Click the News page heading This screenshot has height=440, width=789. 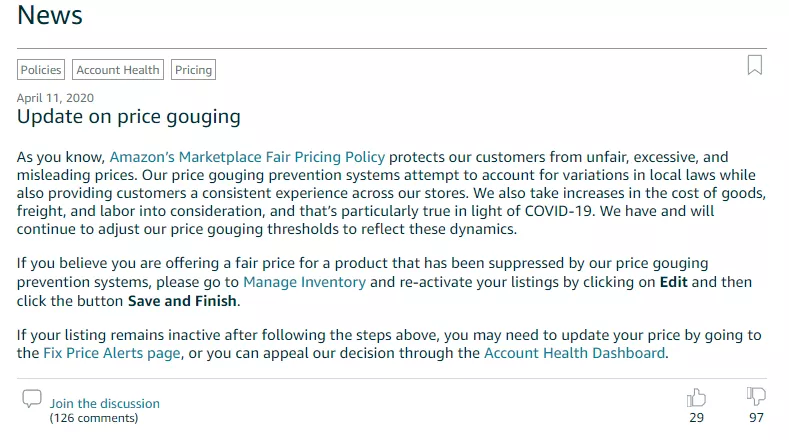(x=50, y=16)
